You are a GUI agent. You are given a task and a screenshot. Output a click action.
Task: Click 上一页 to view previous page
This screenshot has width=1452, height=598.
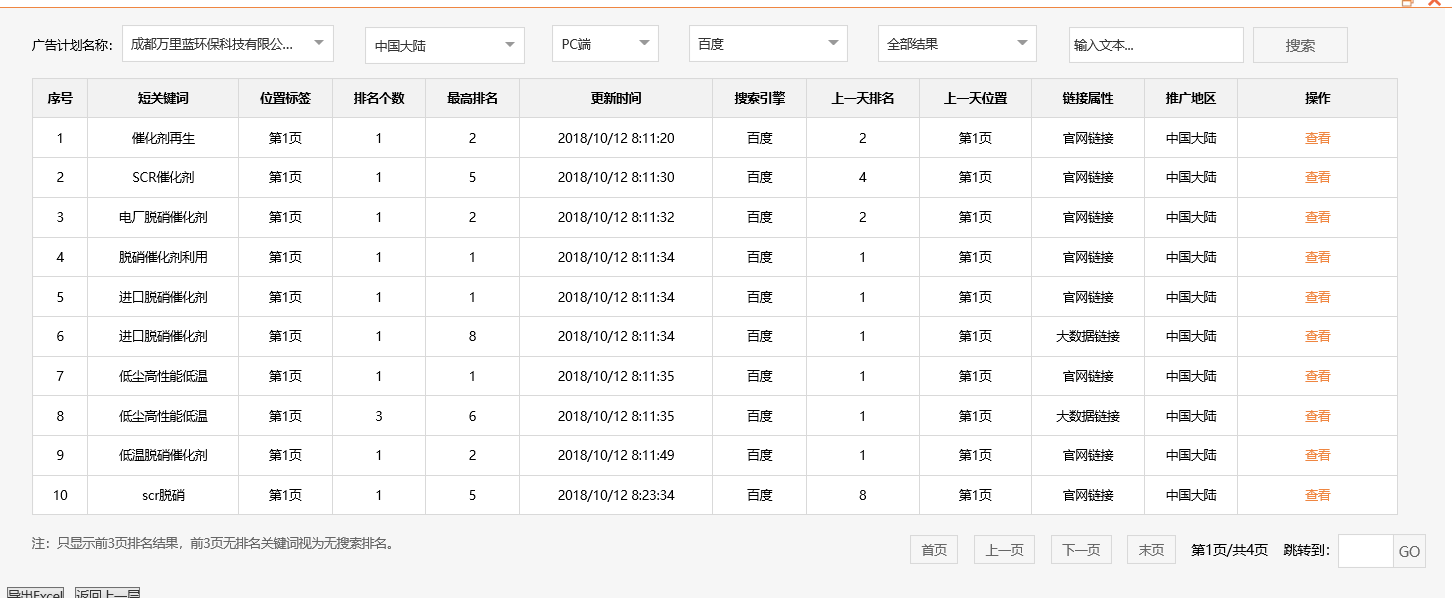pyautogui.click(x=1004, y=549)
